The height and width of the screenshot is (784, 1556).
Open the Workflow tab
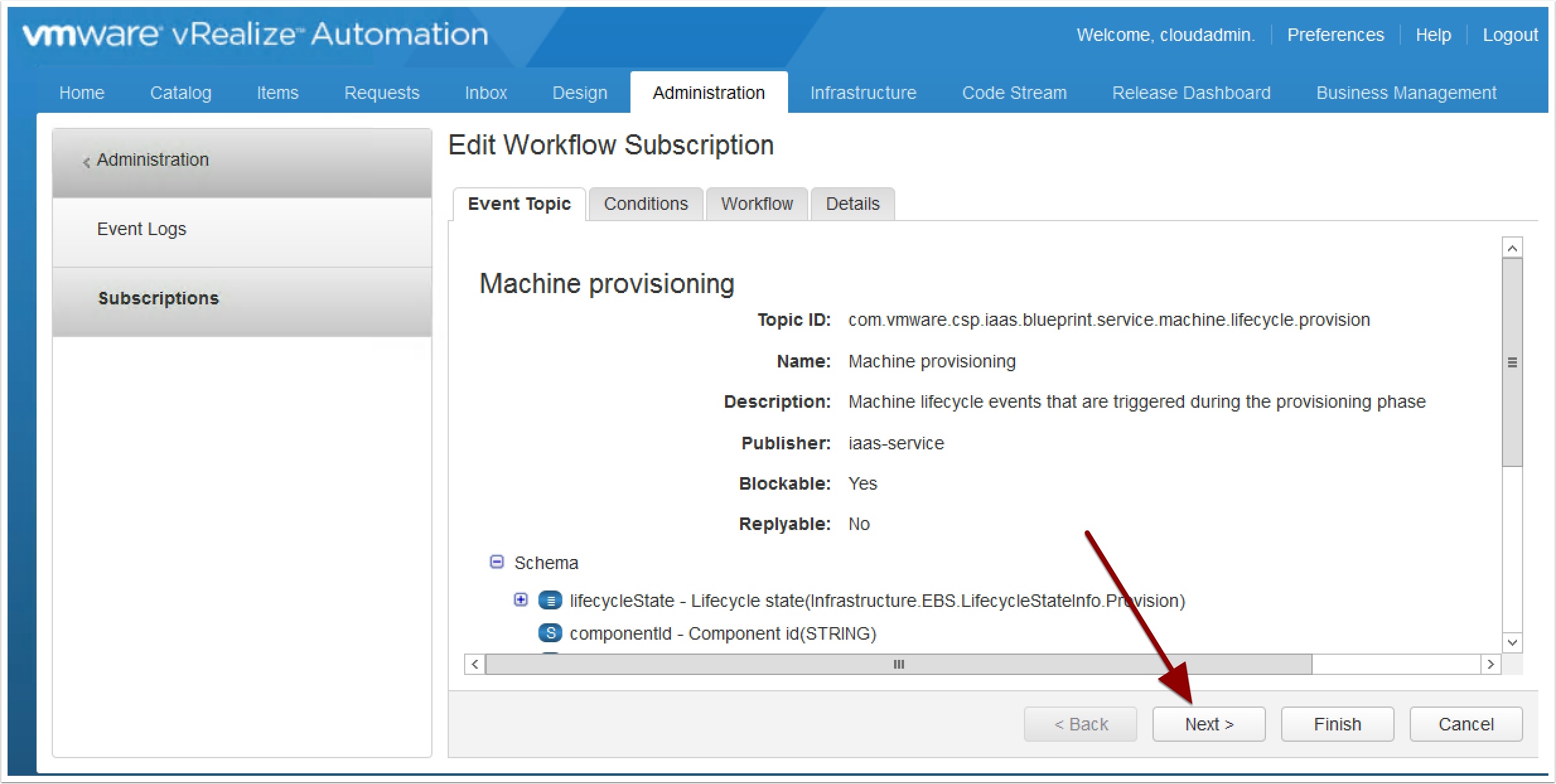[x=757, y=204]
